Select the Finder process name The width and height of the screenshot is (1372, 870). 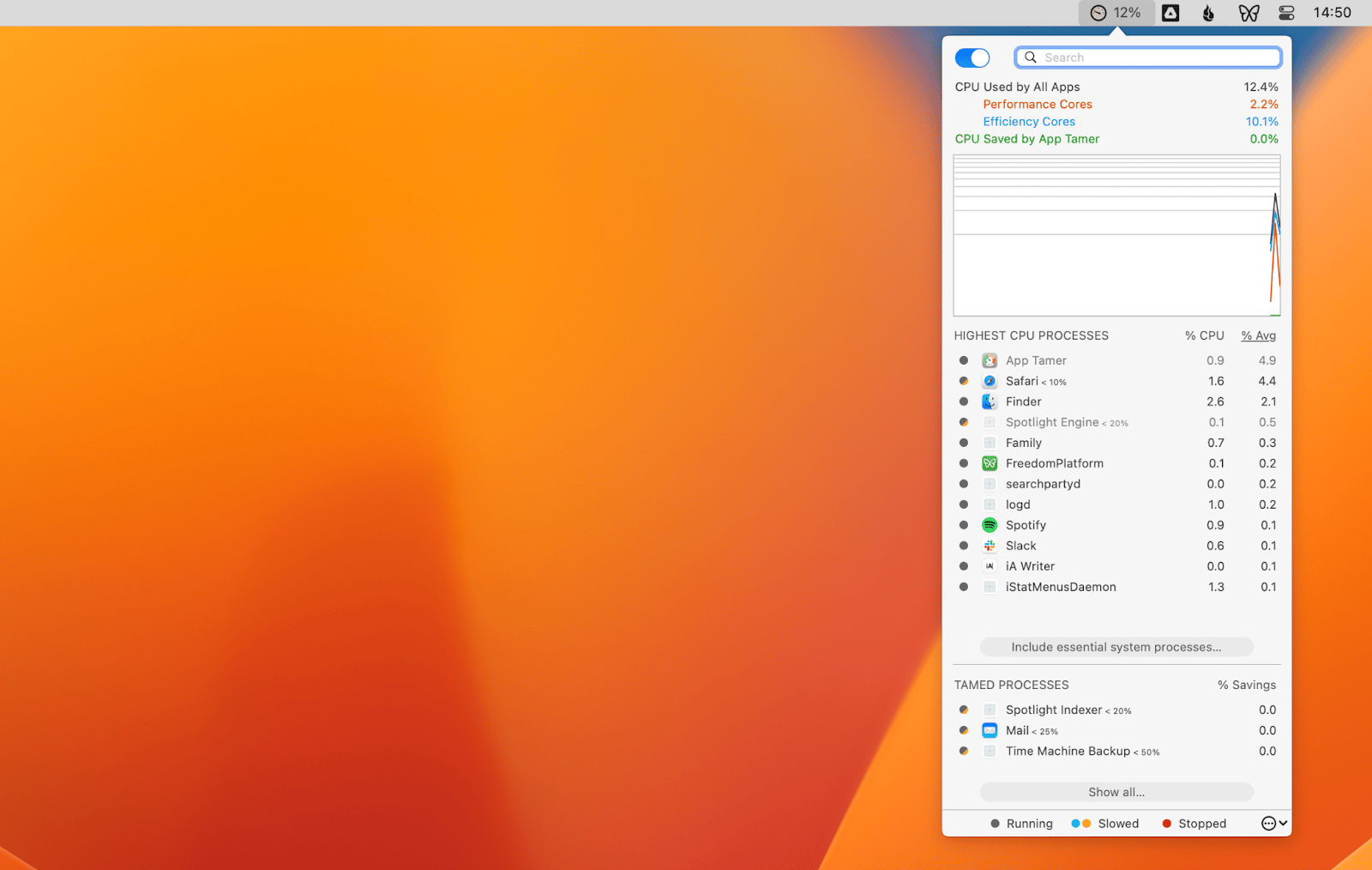click(x=1024, y=402)
